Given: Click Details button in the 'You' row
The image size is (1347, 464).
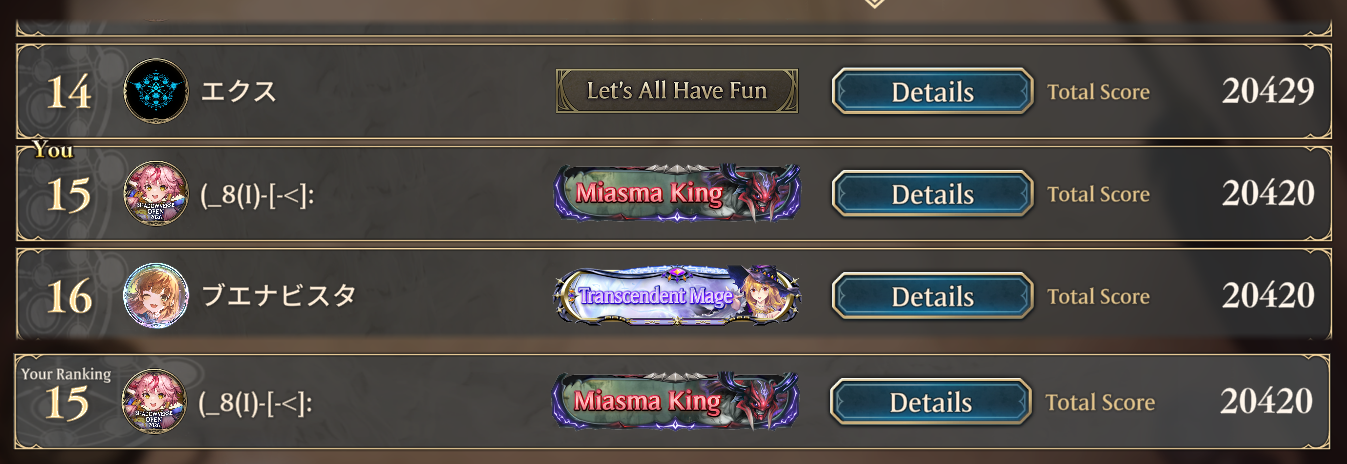Looking at the screenshot, I should pos(932,194).
